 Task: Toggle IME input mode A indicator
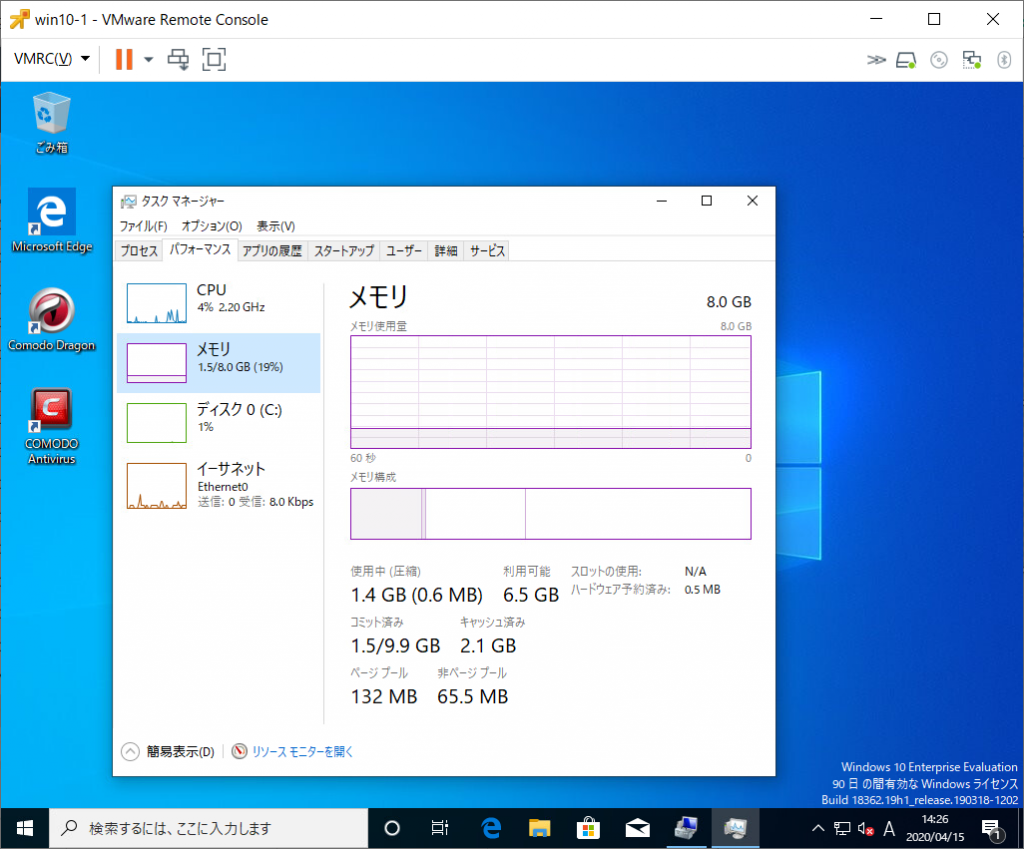[889, 829]
